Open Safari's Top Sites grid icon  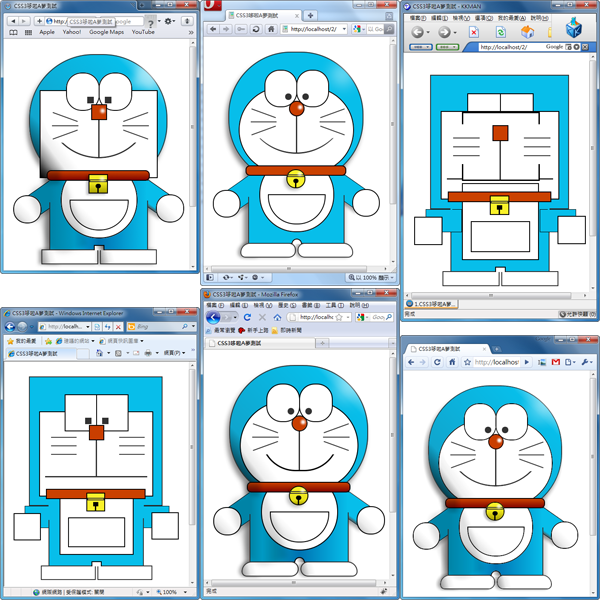(28, 33)
